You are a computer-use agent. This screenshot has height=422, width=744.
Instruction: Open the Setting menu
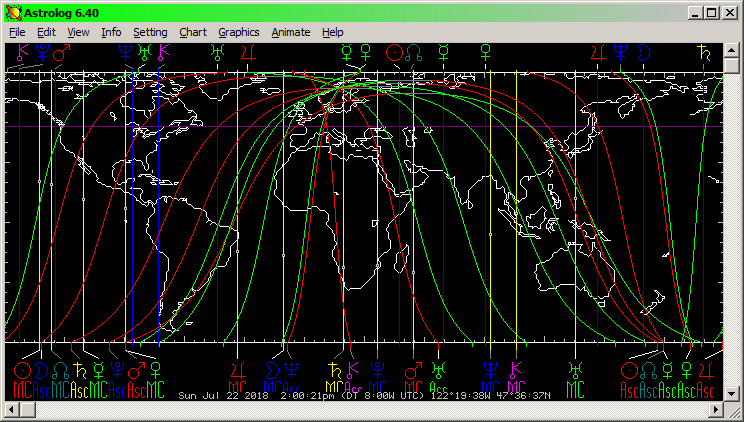[x=150, y=32]
